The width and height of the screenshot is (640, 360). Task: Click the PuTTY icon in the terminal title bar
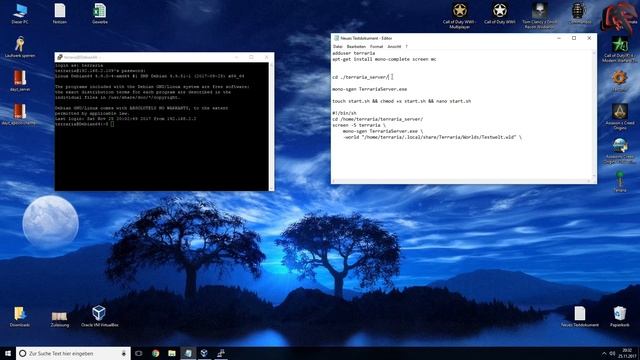click(60, 57)
